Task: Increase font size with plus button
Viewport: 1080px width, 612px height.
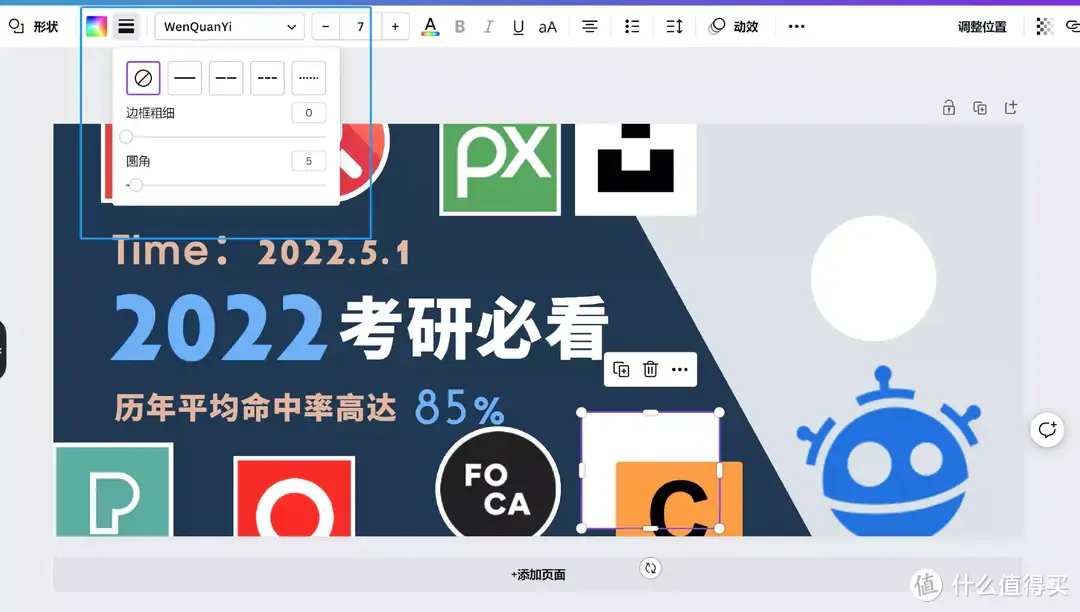Action: 395,27
